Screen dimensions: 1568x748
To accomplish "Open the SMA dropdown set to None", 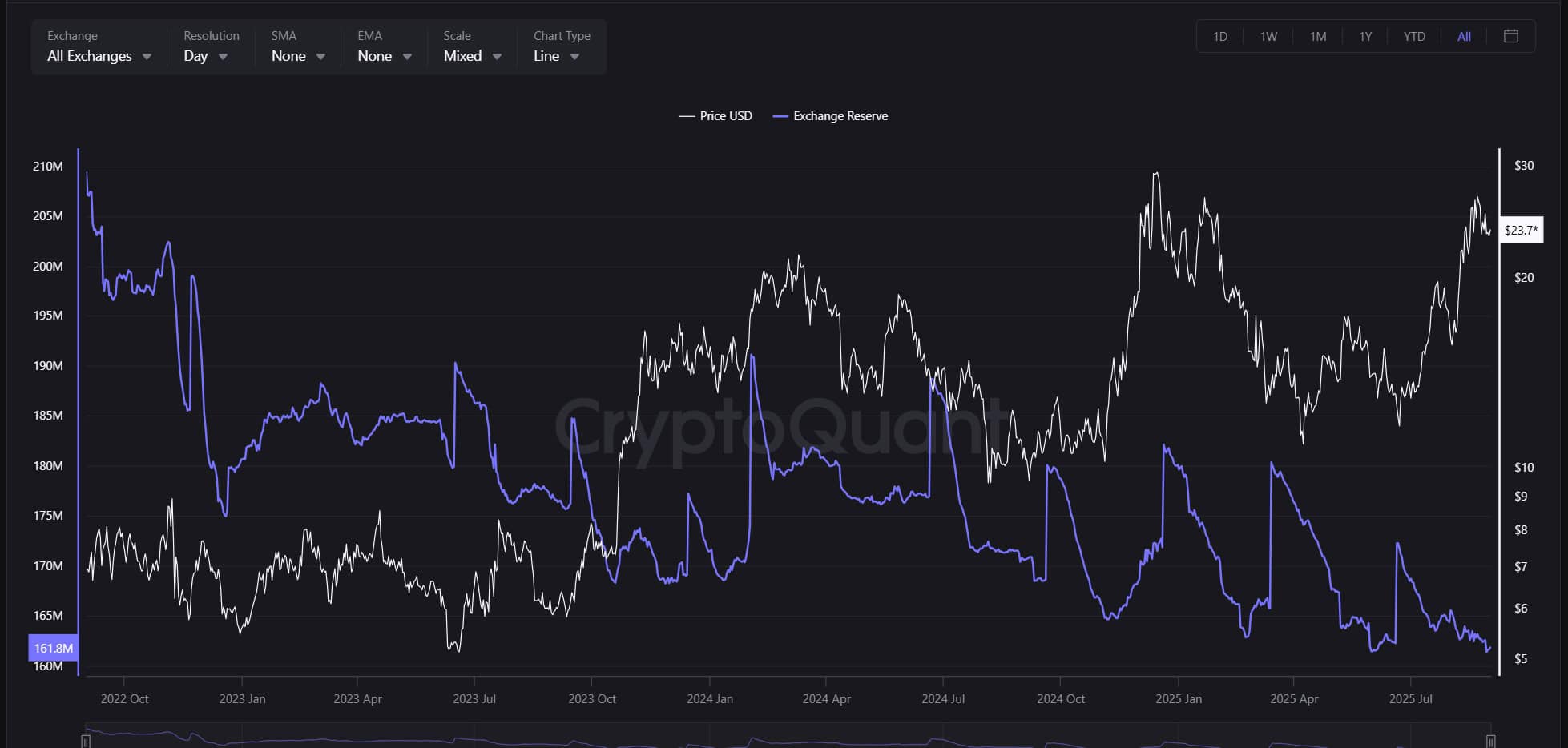I will [297, 56].
